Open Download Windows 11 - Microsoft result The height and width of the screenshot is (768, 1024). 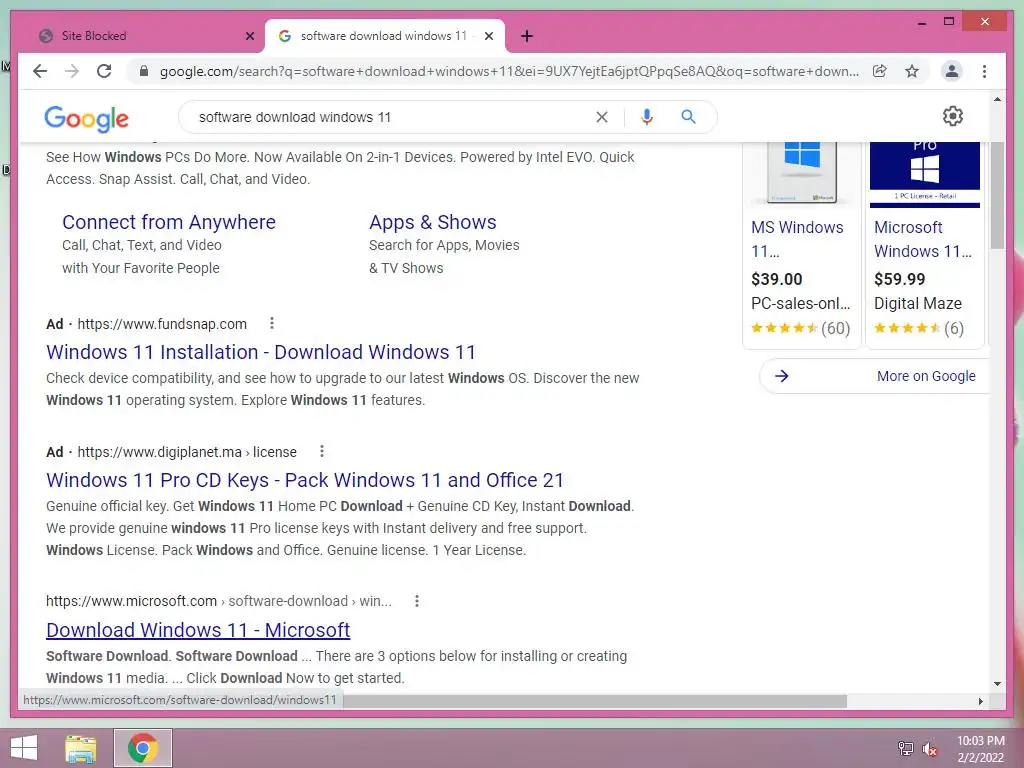(198, 630)
